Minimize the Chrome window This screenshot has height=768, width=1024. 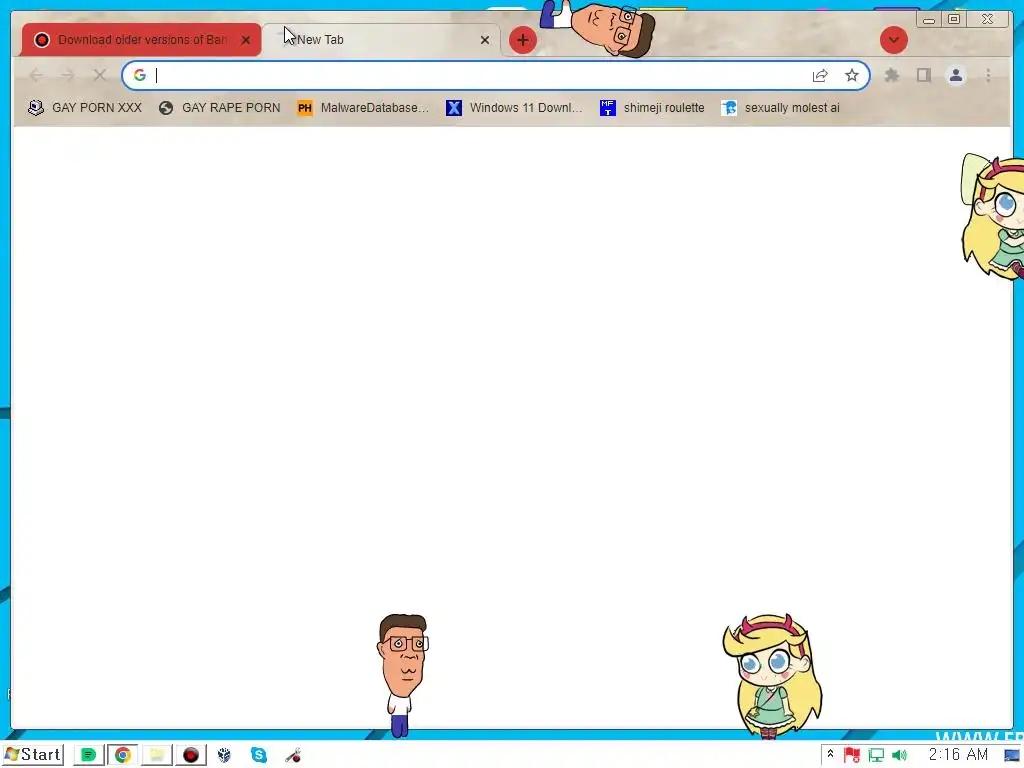[x=929, y=20]
